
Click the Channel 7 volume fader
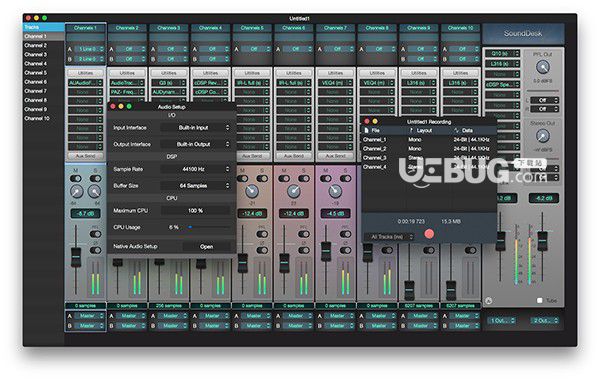326,251
